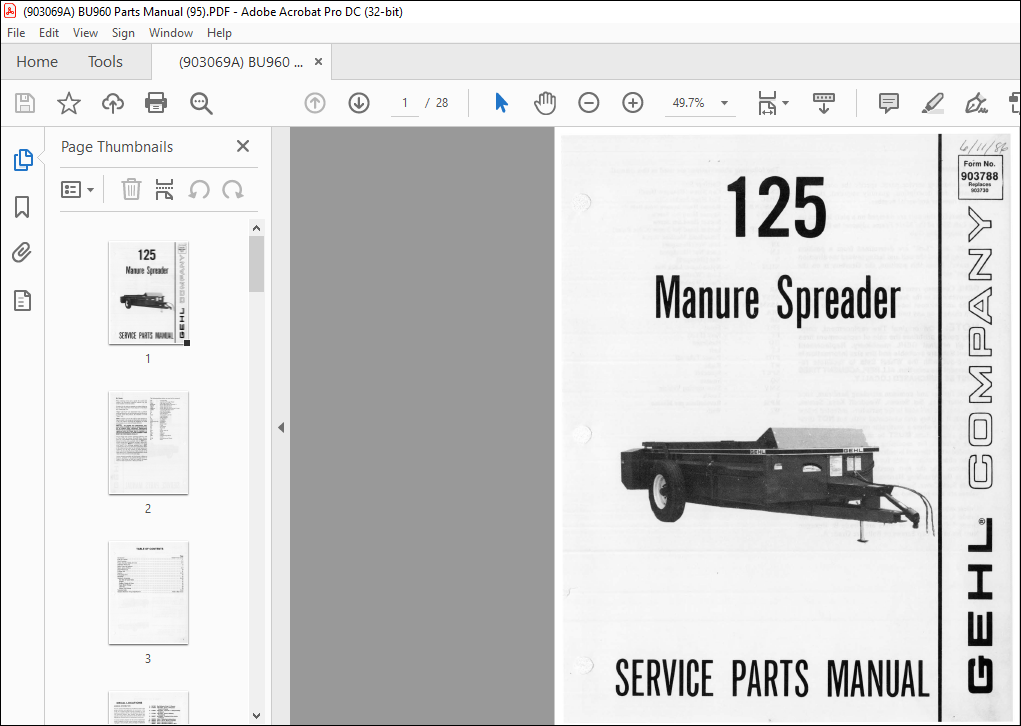Click the zoom percentage value 49.7%
This screenshot has height=726, width=1021.
[x=688, y=103]
